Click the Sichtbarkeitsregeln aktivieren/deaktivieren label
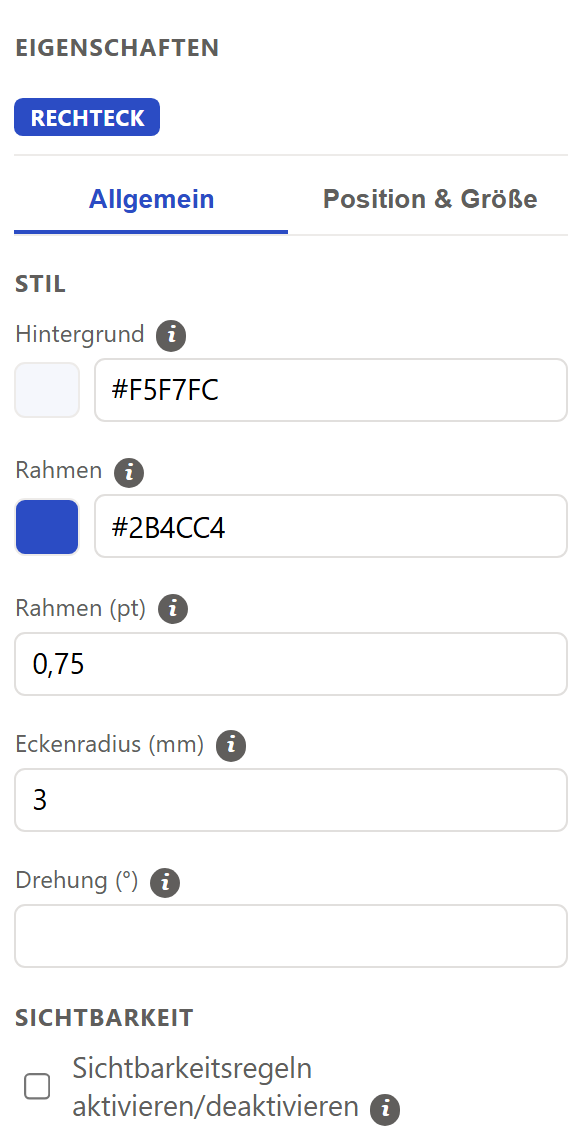Image resolution: width=580 pixels, height=1140 pixels. (x=216, y=1088)
